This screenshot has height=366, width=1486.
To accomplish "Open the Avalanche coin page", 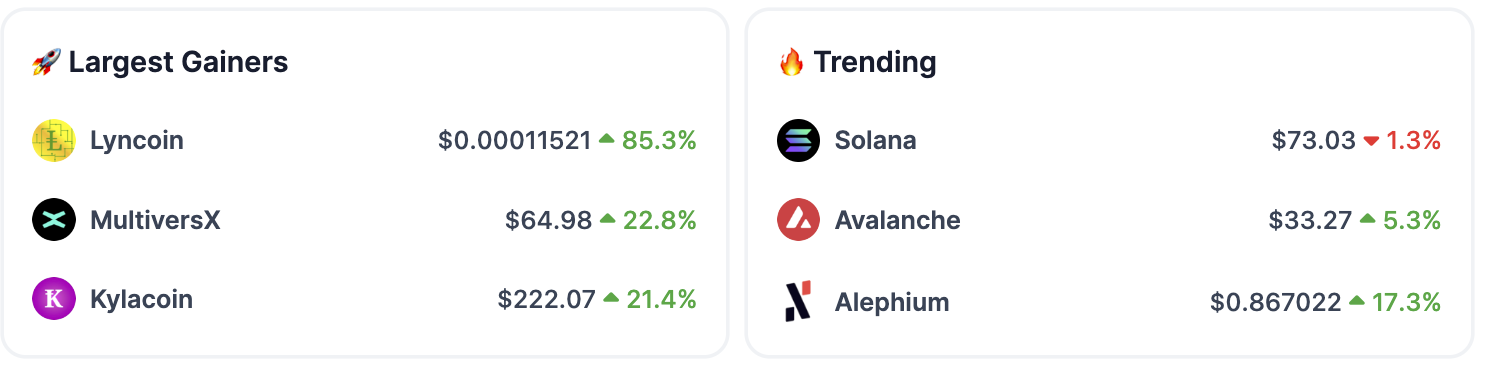I will tap(897, 220).
